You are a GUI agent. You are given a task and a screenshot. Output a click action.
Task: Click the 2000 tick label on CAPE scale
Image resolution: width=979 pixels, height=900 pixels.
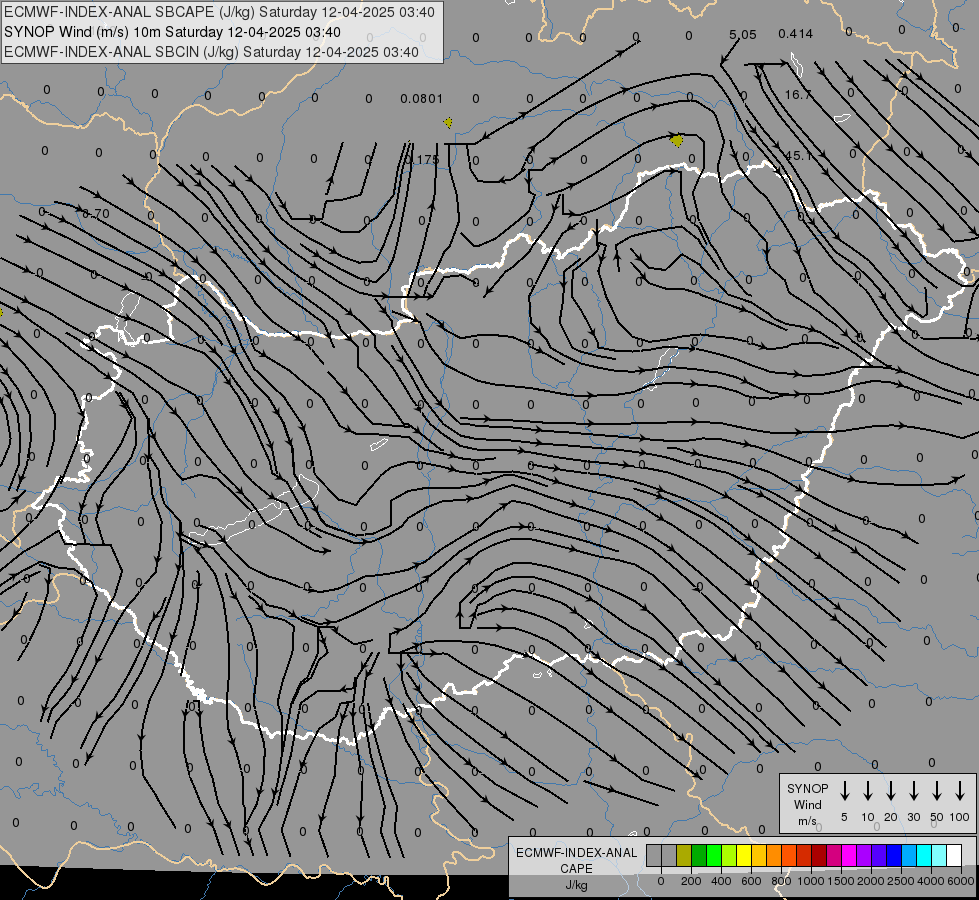pos(871,881)
